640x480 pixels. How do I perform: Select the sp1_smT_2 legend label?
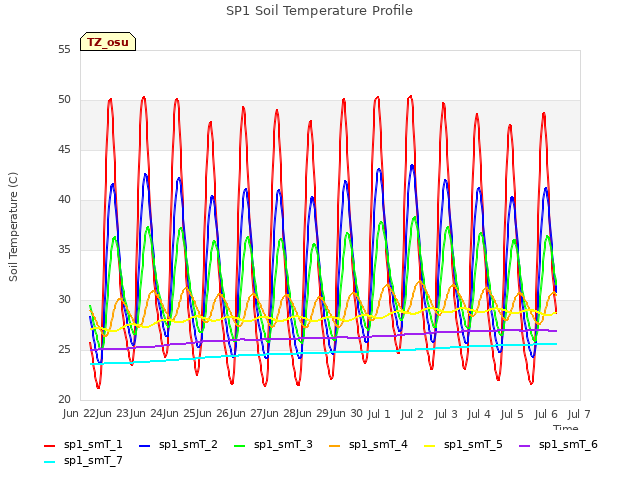click(188, 444)
